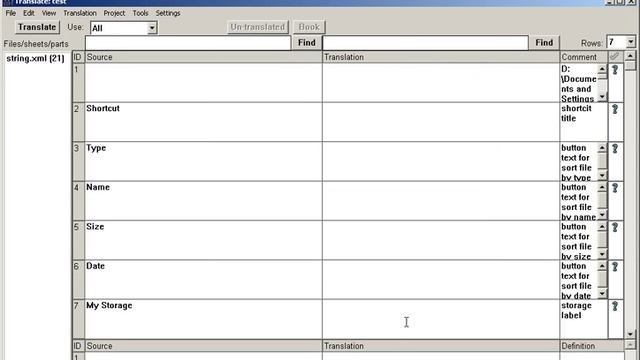Image resolution: width=640 pixels, height=360 pixels.
Task: Open the Edit menu
Action: [29, 13]
